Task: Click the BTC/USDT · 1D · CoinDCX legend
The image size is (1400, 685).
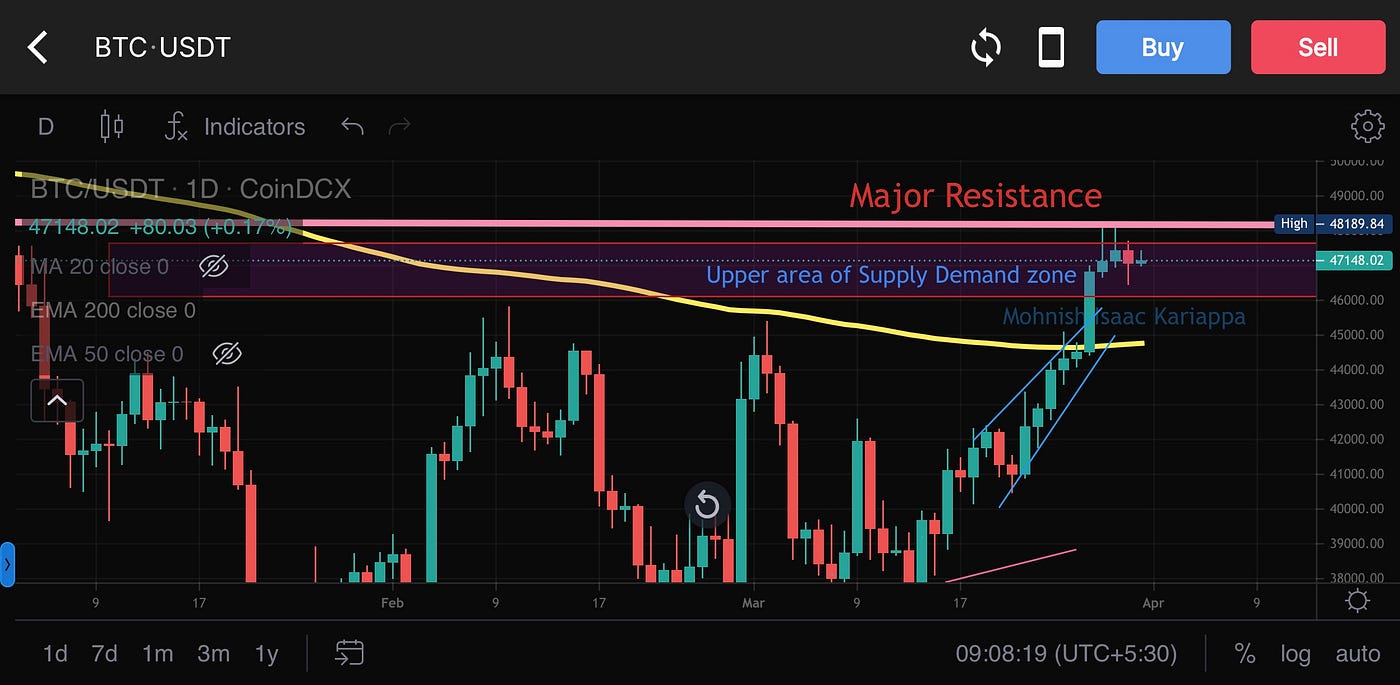Action: (x=191, y=189)
